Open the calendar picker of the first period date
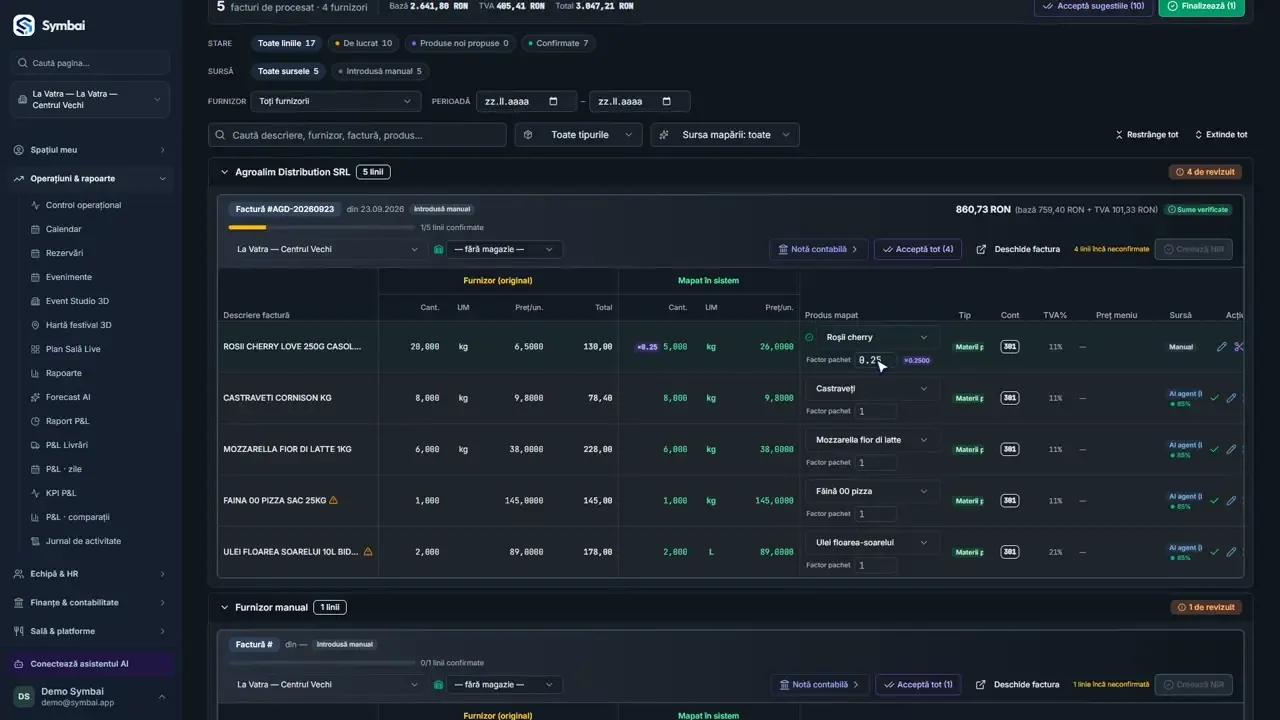Viewport: 1280px width, 720px height. [x=553, y=102]
